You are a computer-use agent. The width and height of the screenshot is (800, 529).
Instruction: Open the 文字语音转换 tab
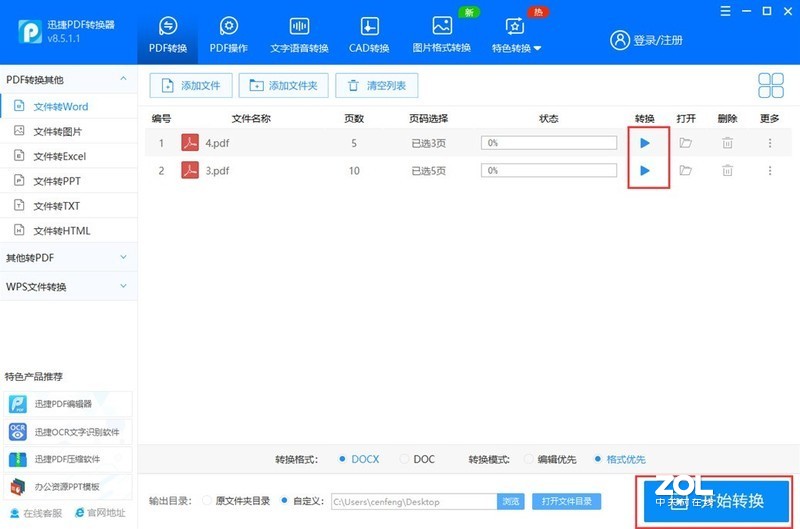coord(299,35)
